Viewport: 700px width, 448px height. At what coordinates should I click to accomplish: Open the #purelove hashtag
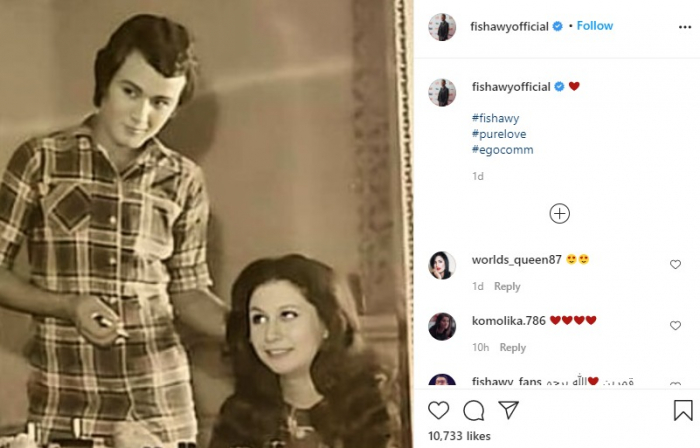click(x=498, y=134)
